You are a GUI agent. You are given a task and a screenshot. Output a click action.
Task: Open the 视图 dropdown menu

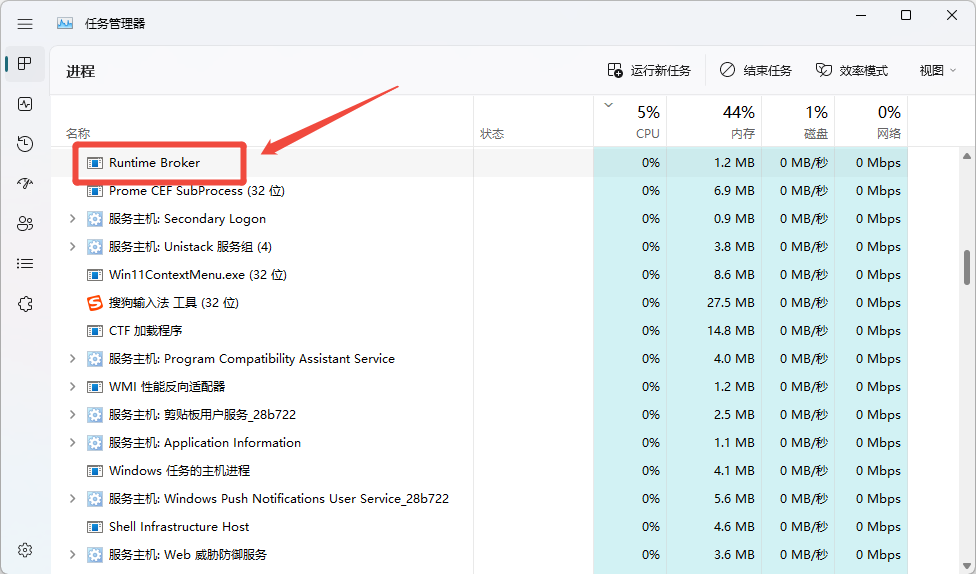click(937, 70)
